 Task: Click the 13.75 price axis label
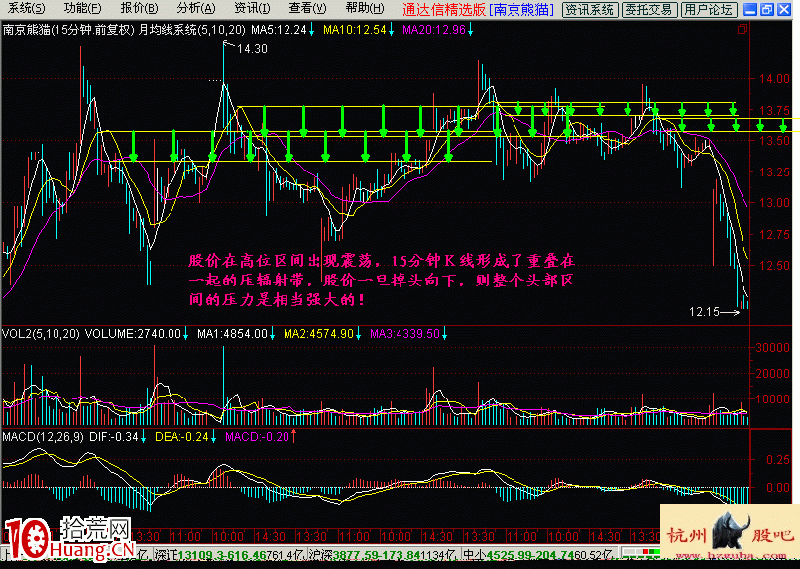point(774,111)
